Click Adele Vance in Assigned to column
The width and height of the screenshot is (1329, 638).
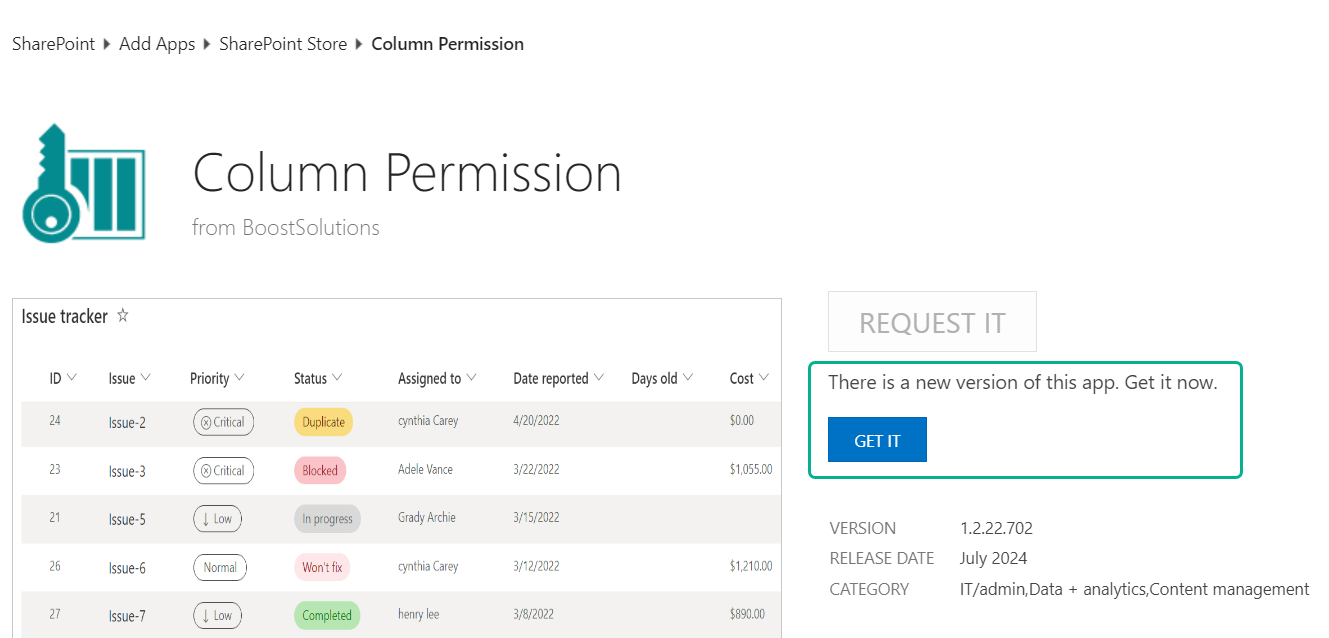(x=425, y=469)
